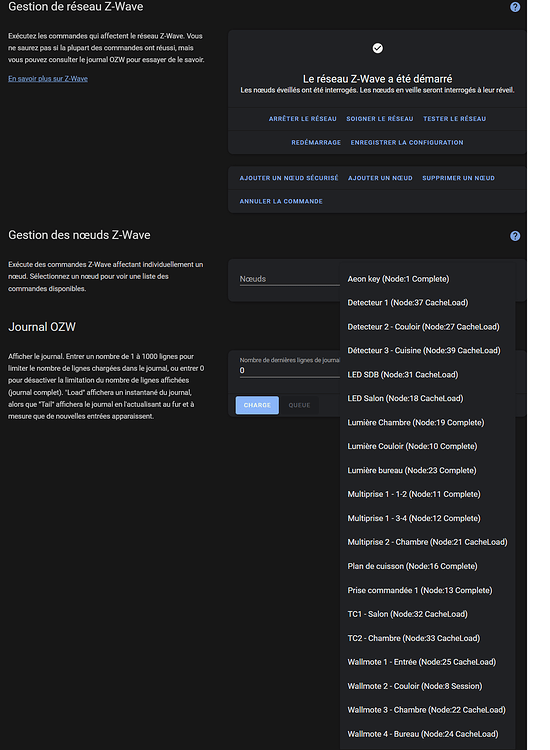The width and height of the screenshot is (550, 750).
Task: Select Detecteur 1 (Node:37 CacheLoad)
Action: [428, 303]
